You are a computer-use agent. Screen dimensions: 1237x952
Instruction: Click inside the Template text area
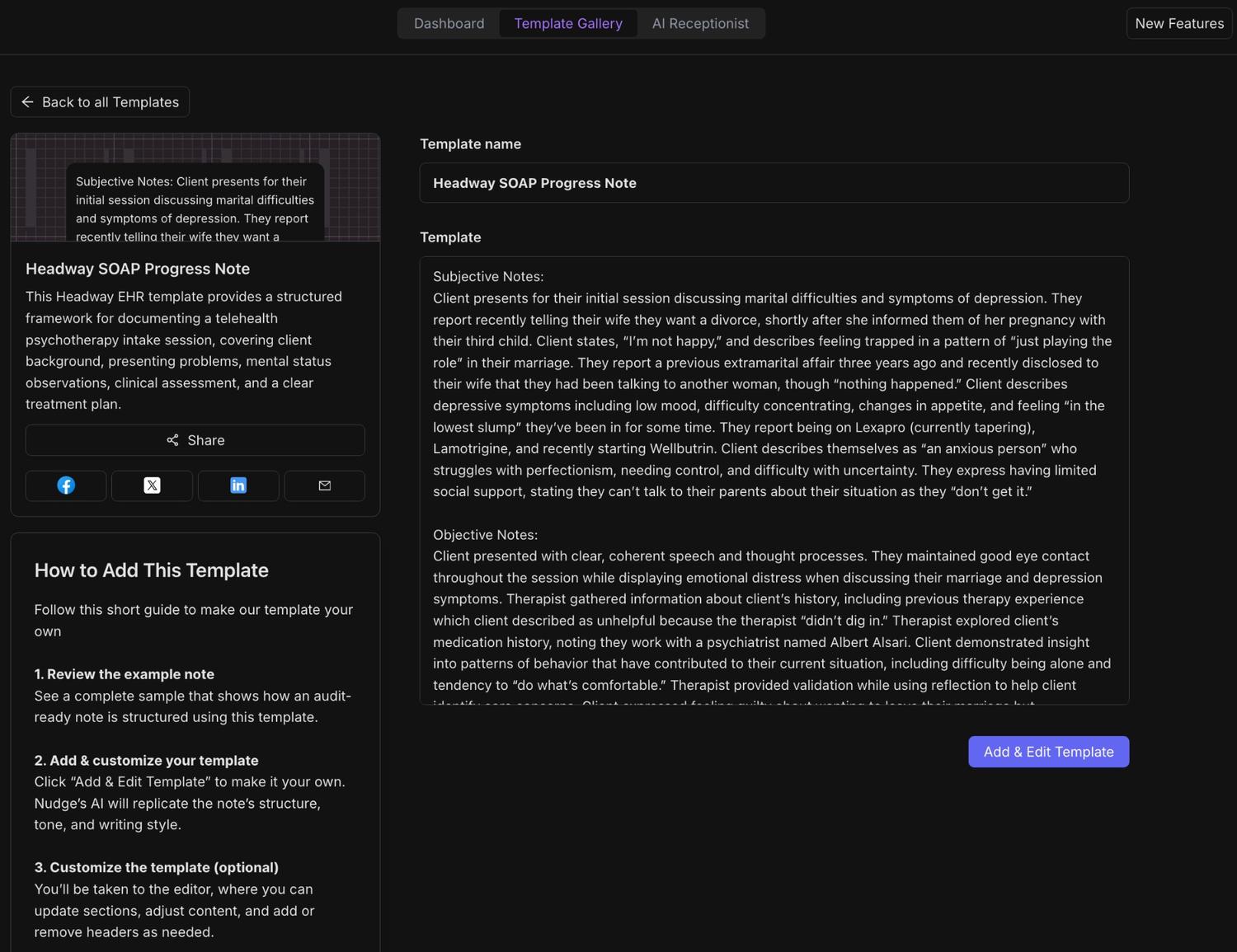tap(774, 478)
